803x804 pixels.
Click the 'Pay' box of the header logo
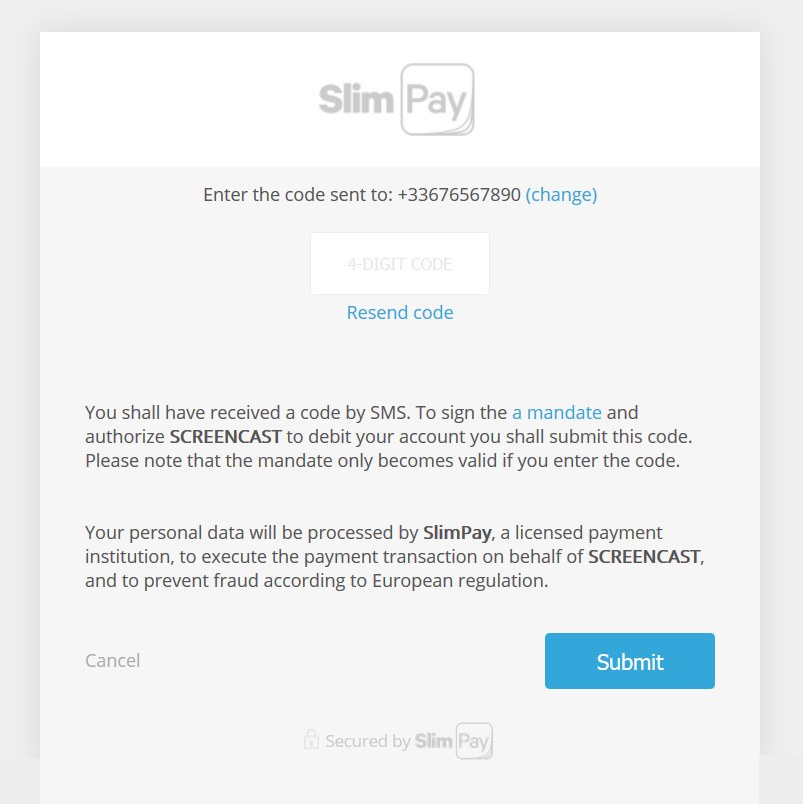click(x=437, y=100)
